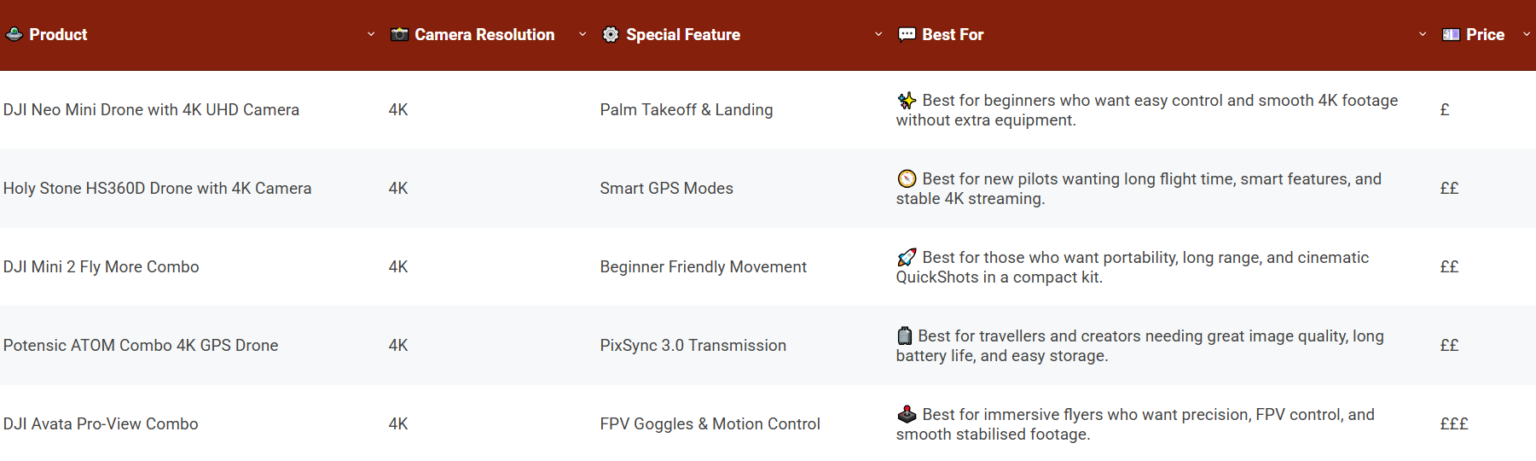
Task: Click the sparkle emoji in DJI Neo row
Action: pyautogui.click(x=906, y=100)
